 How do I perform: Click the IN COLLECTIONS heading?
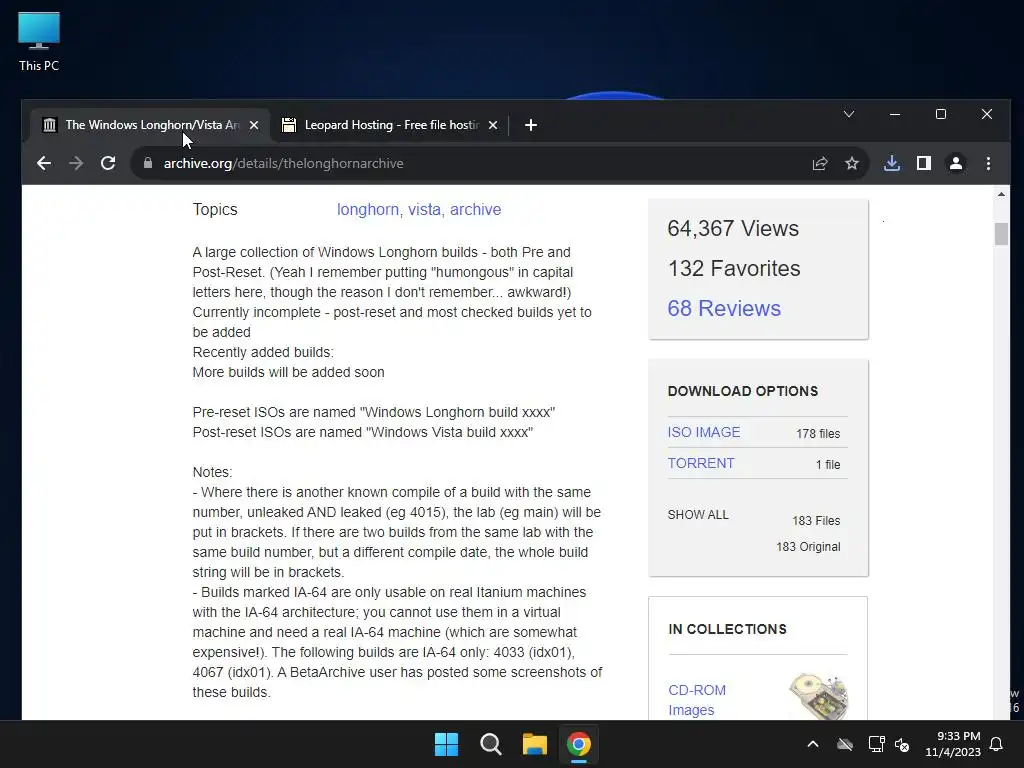pyautogui.click(x=727, y=629)
